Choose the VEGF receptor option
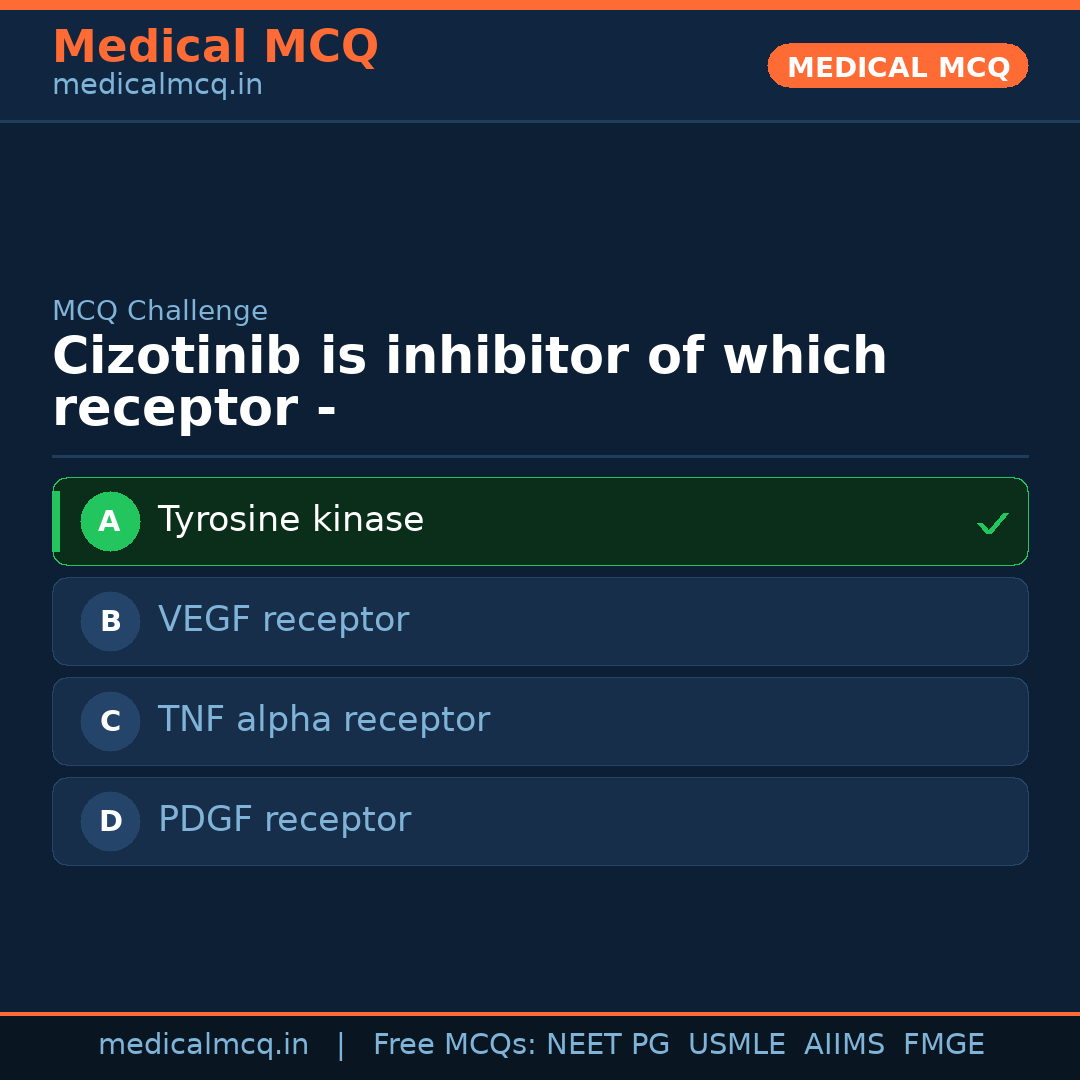The height and width of the screenshot is (1080, 1080). (283, 620)
